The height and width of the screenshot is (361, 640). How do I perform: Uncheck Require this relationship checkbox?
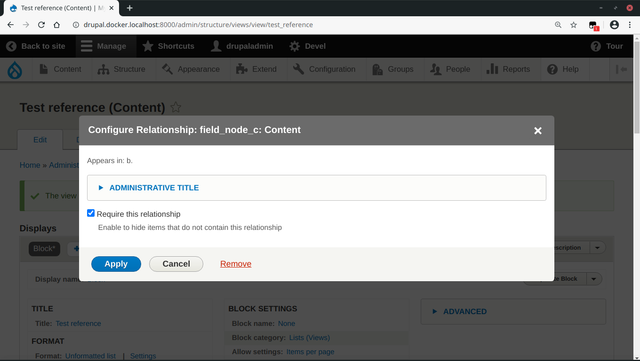91,213
